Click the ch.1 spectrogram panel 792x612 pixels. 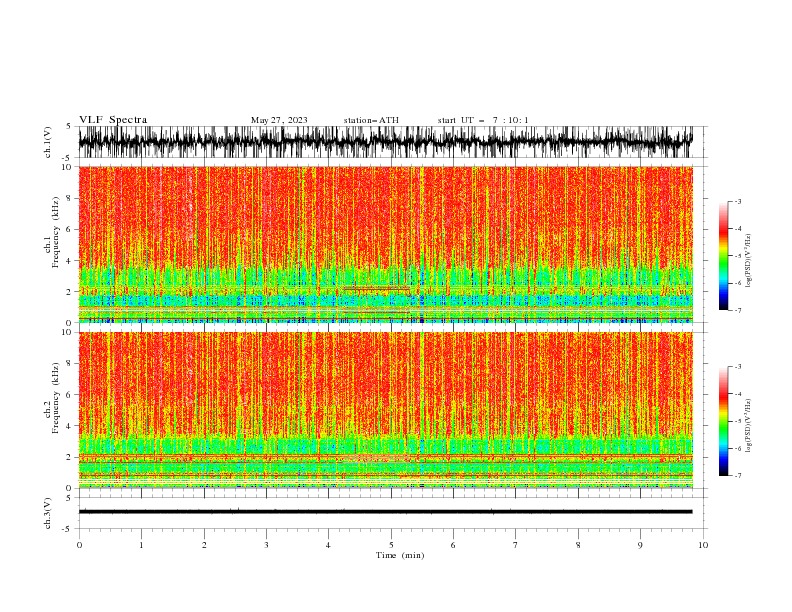(x=386, y=244)
